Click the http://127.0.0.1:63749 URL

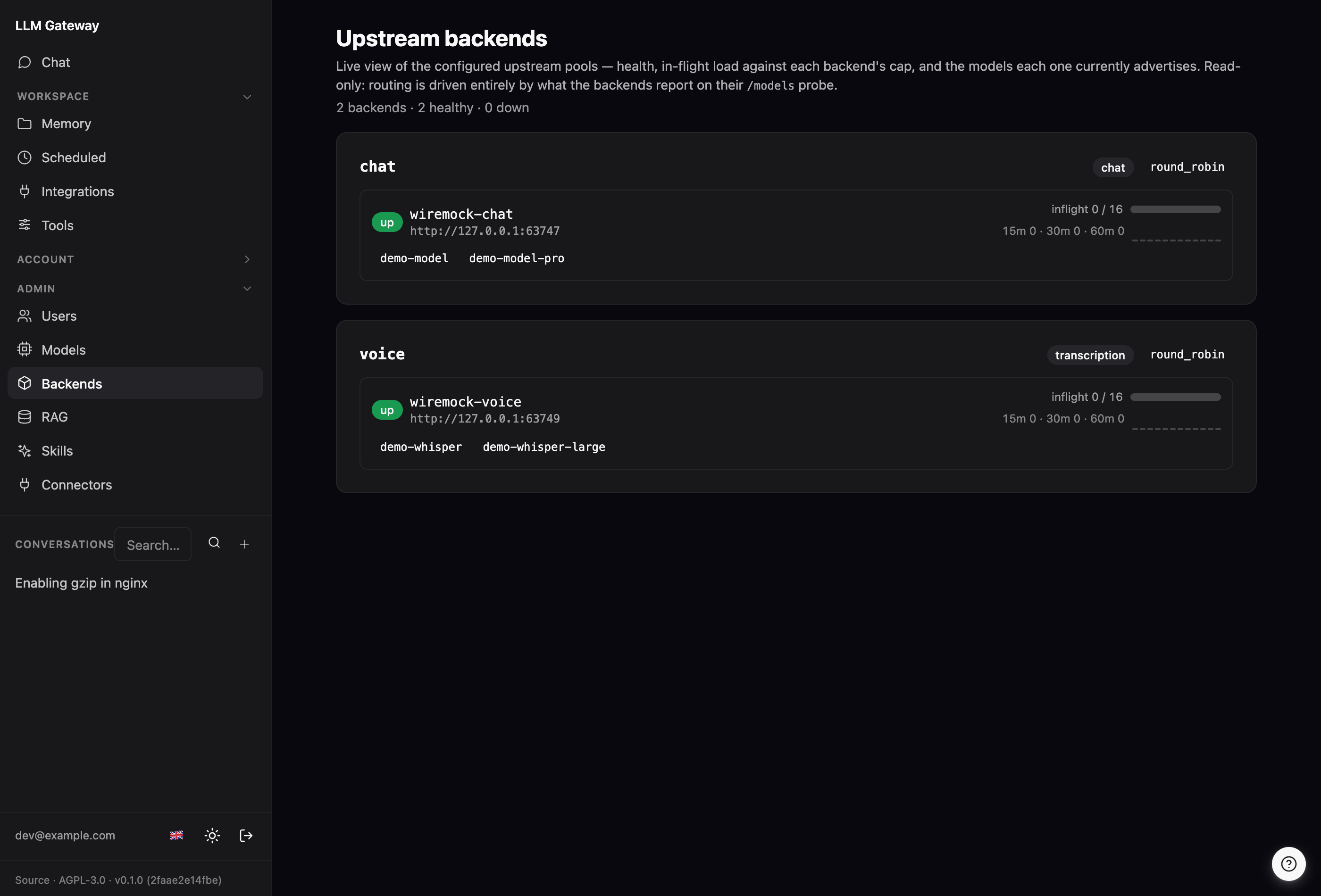pos(485,418)
